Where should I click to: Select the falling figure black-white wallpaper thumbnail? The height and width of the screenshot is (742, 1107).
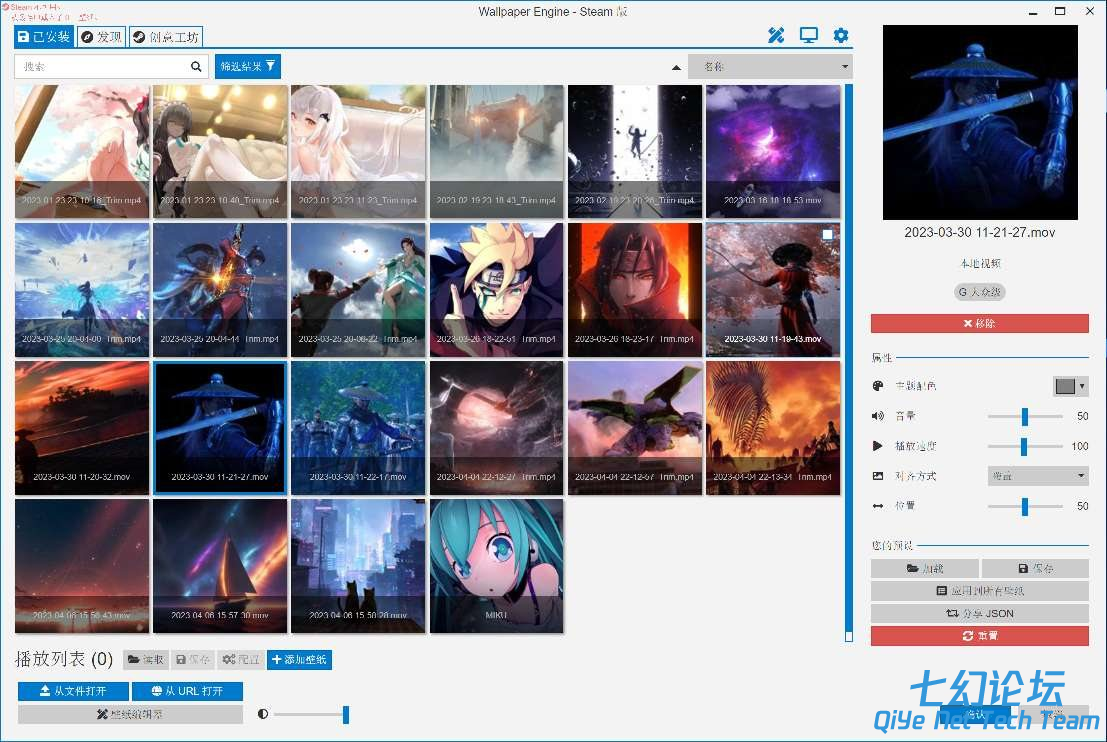coord(635,151)
